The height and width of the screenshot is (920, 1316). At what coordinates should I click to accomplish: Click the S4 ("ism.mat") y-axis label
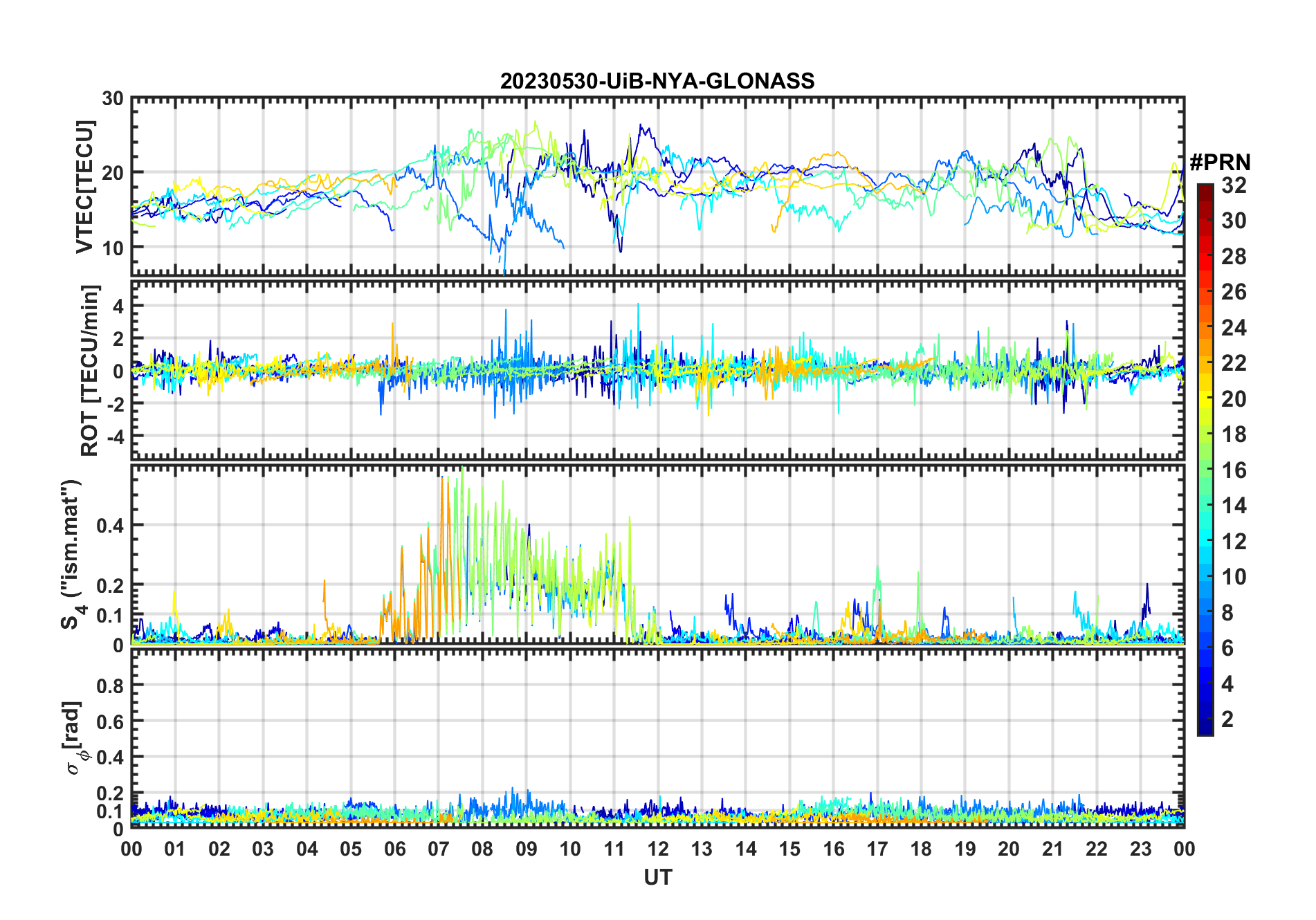click(x=72, y=554)
